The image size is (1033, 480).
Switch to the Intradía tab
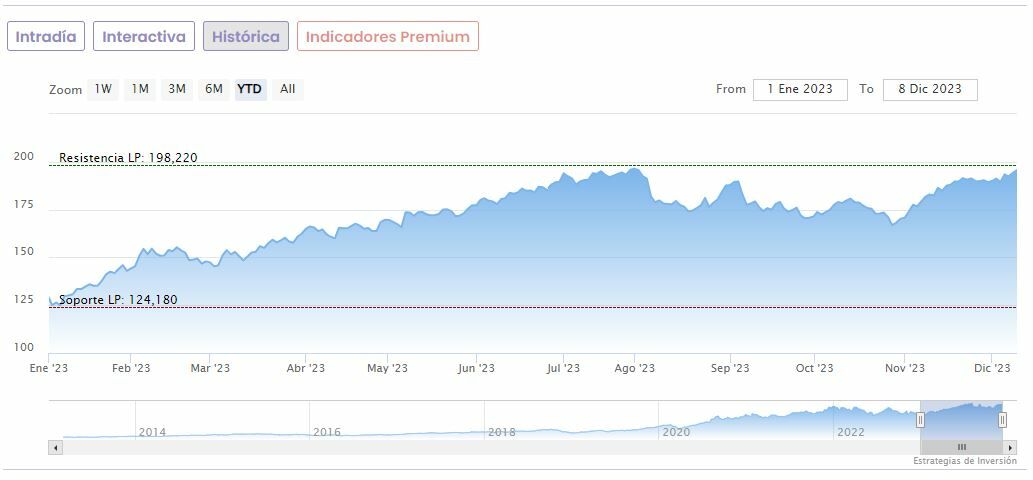click(46, 37)
